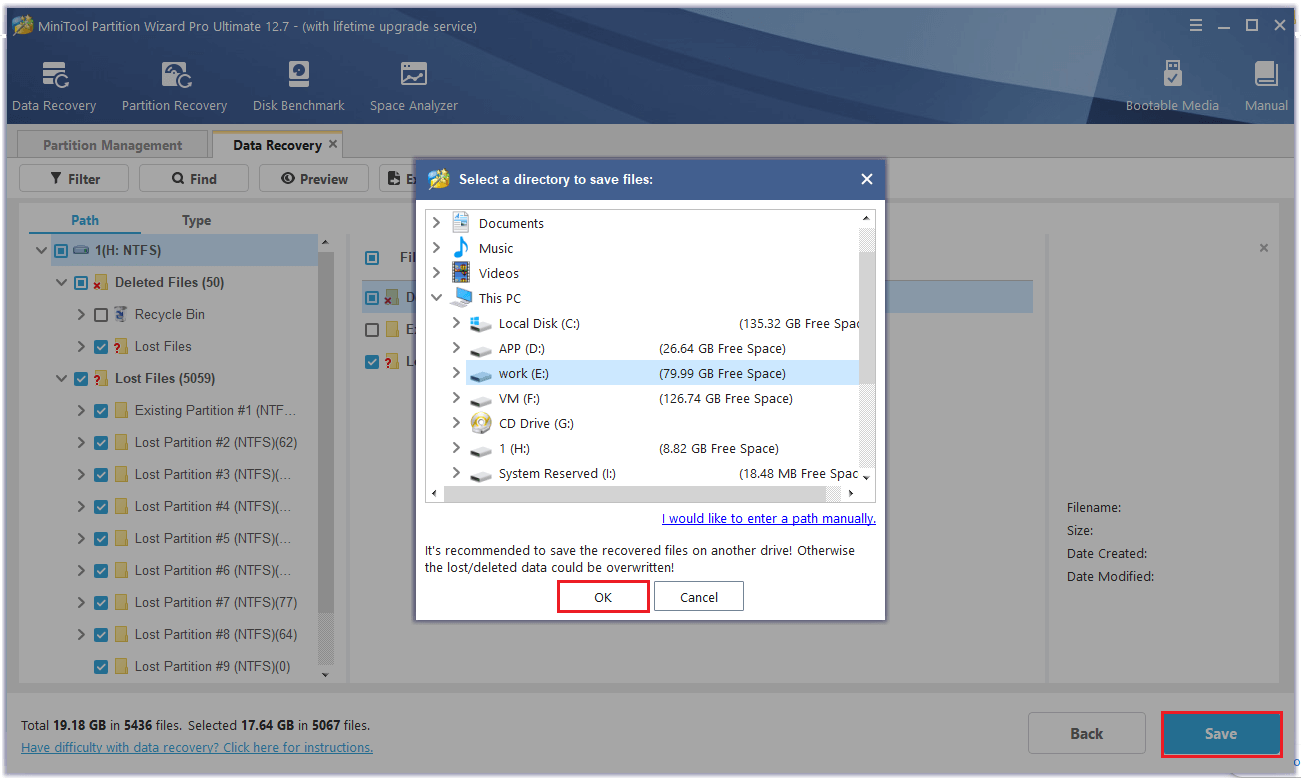Image resolution: width=1301 pixels, height=778 pixels.
Task: Click the 1(H: NTFS) disk icon
Action: [81, 250]
